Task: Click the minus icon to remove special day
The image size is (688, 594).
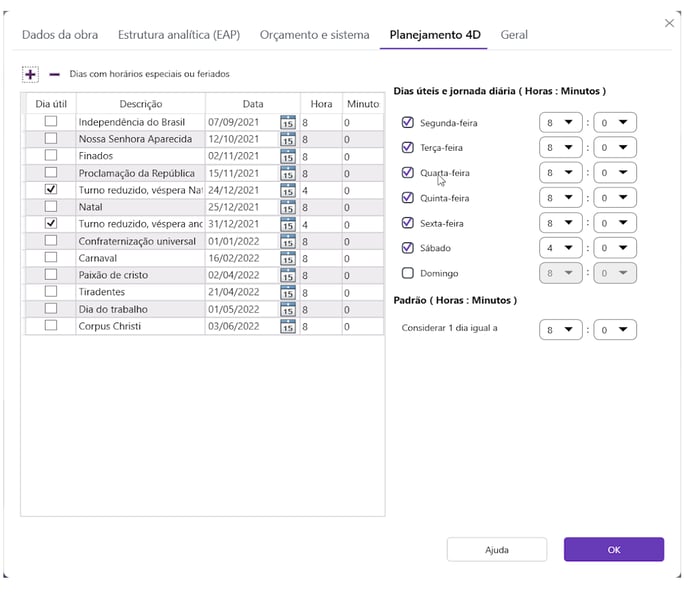Action: [x=54, y=74]
